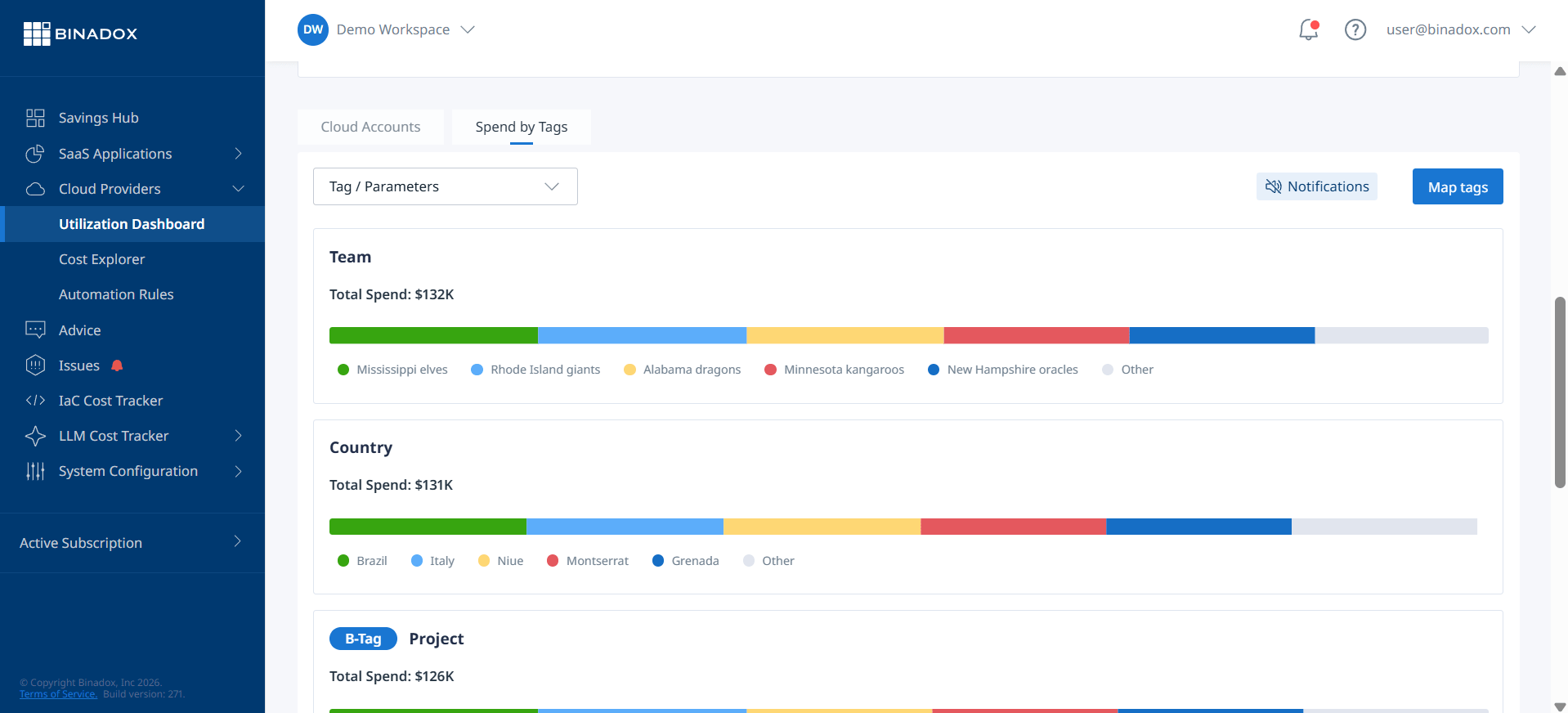The width and height of the screenshot is (1568, 713).
Task: Click the muted Notifications button
Action: click(1317, 186)
